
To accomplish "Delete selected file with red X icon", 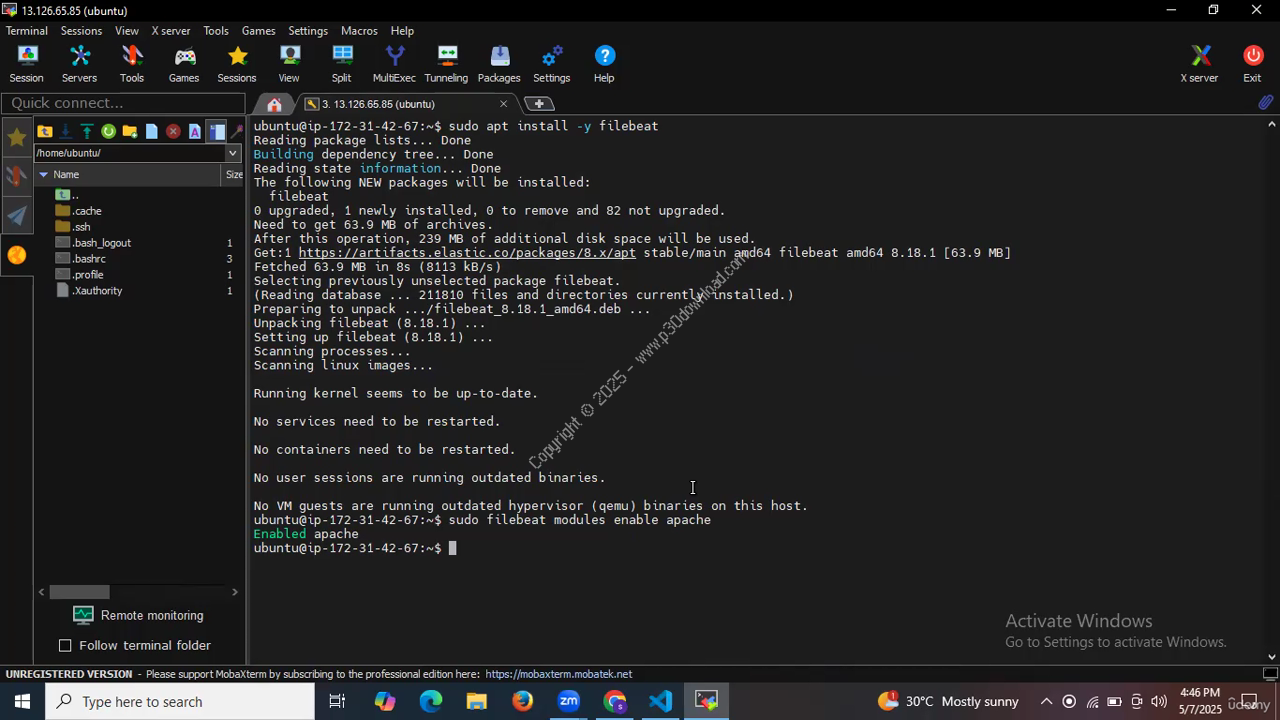I will 173,132.
